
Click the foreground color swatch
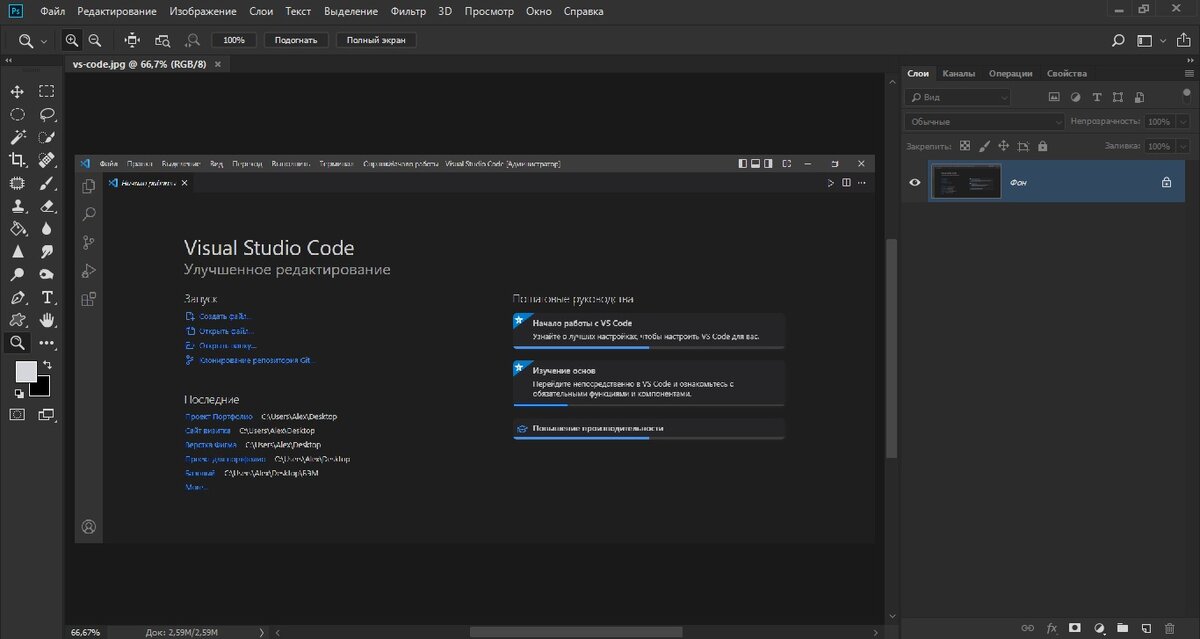pyautogui.click(x=25, y=371)
